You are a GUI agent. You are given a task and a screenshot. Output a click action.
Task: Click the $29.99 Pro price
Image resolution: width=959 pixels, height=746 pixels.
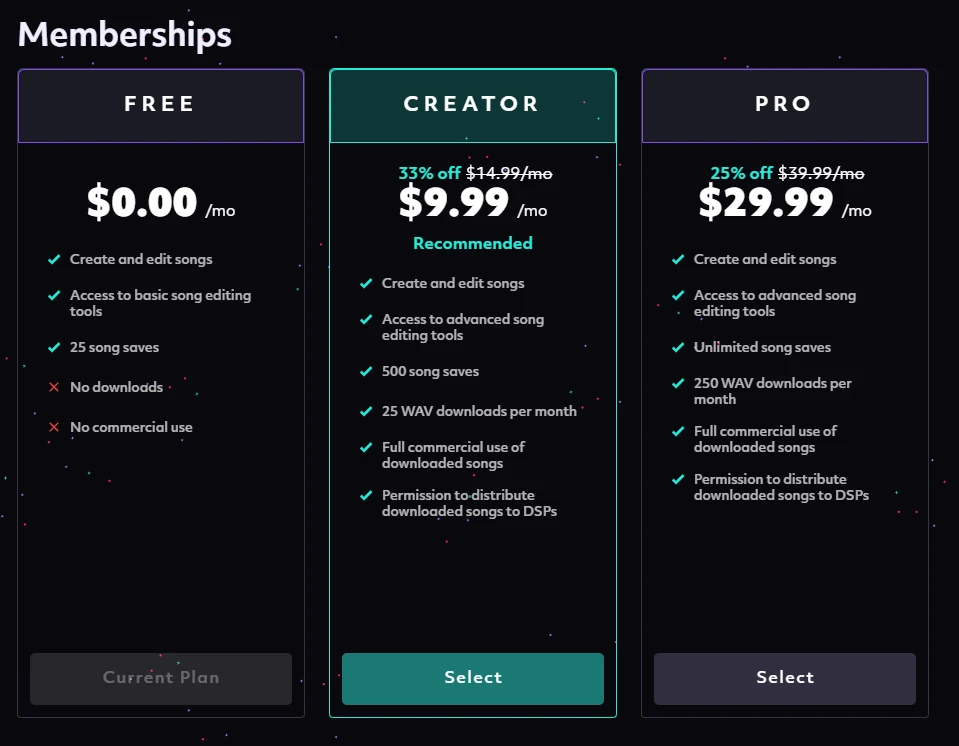click(766, 202)
